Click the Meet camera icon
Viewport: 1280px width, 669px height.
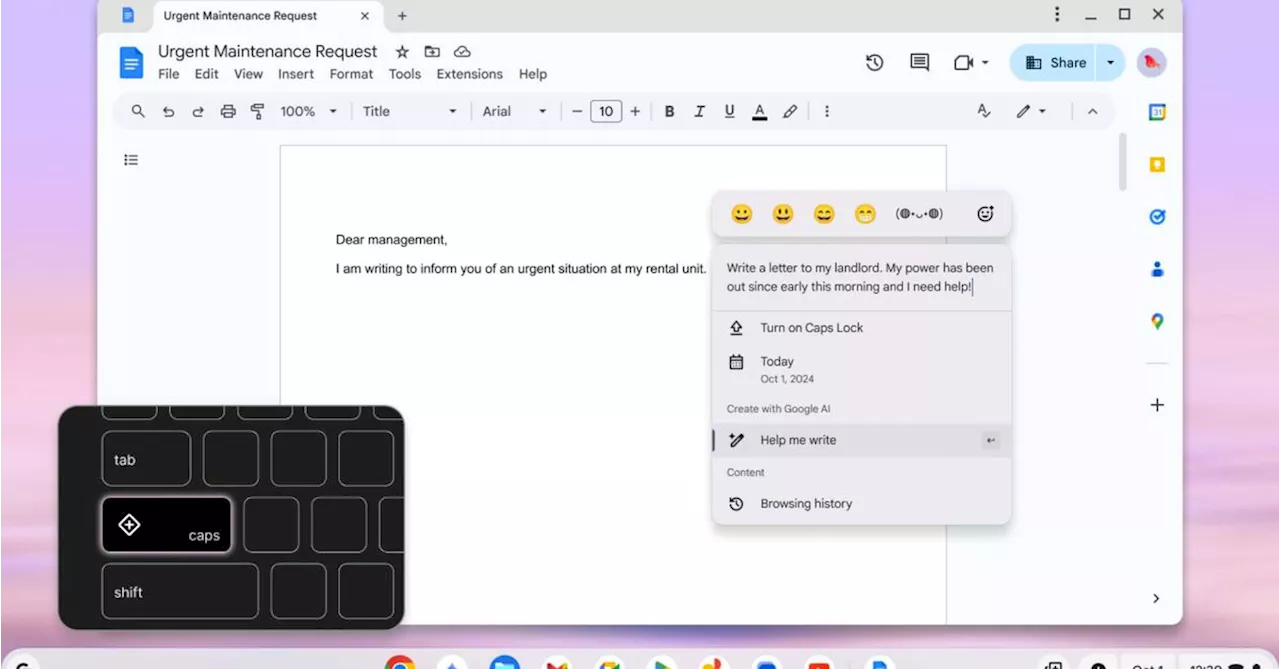[x=963, y=62]
